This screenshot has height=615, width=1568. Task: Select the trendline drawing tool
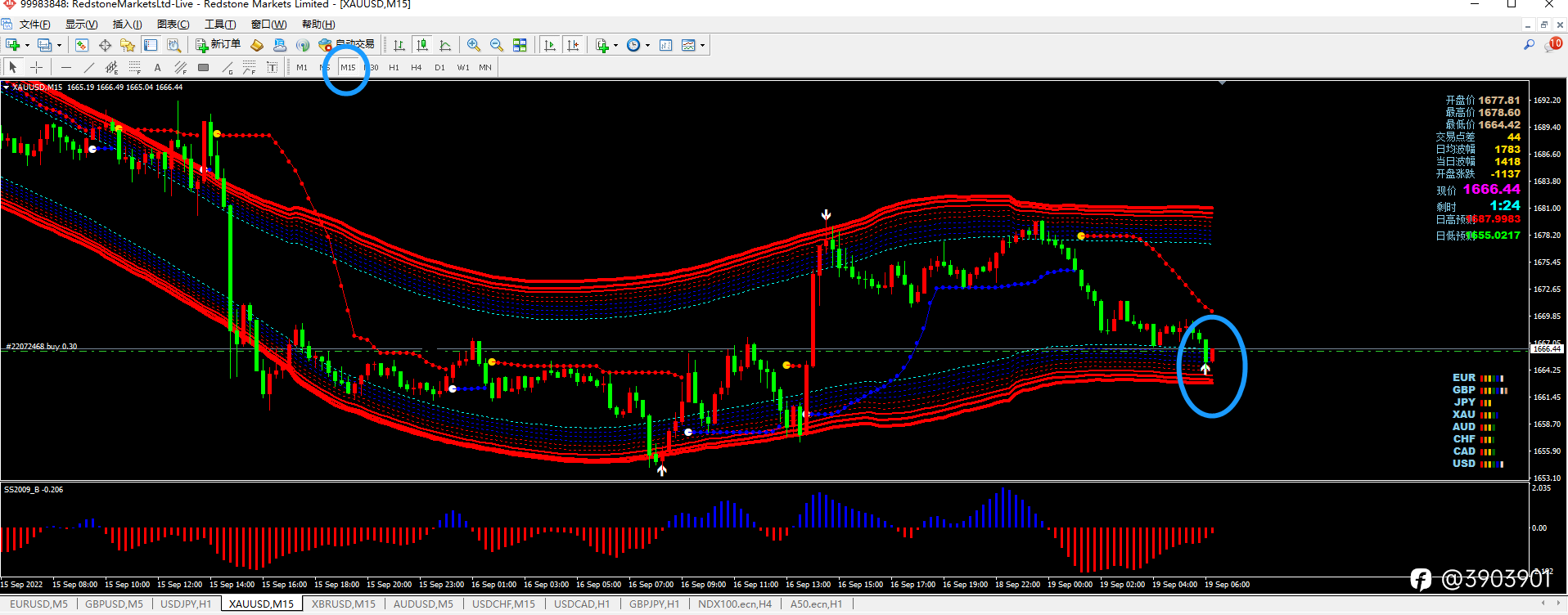pyautogui.click(x=89, y=67)
